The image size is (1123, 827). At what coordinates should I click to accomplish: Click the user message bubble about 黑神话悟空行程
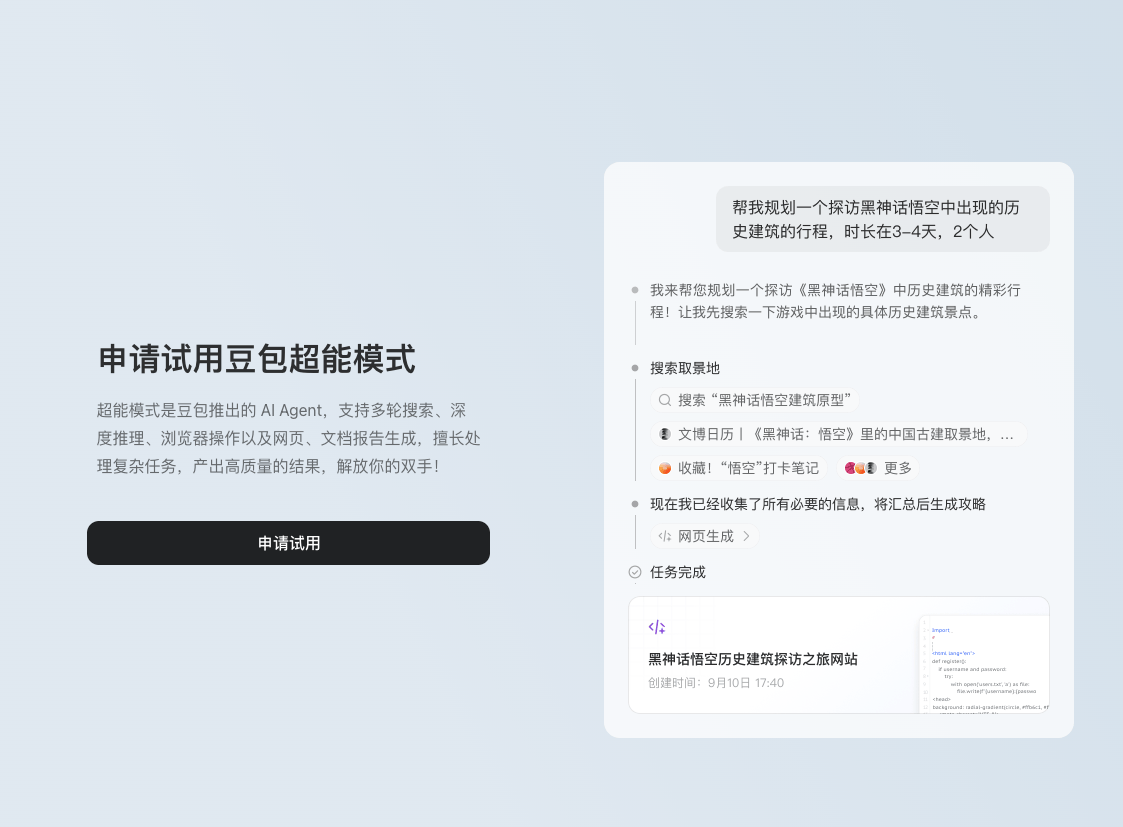882,219
